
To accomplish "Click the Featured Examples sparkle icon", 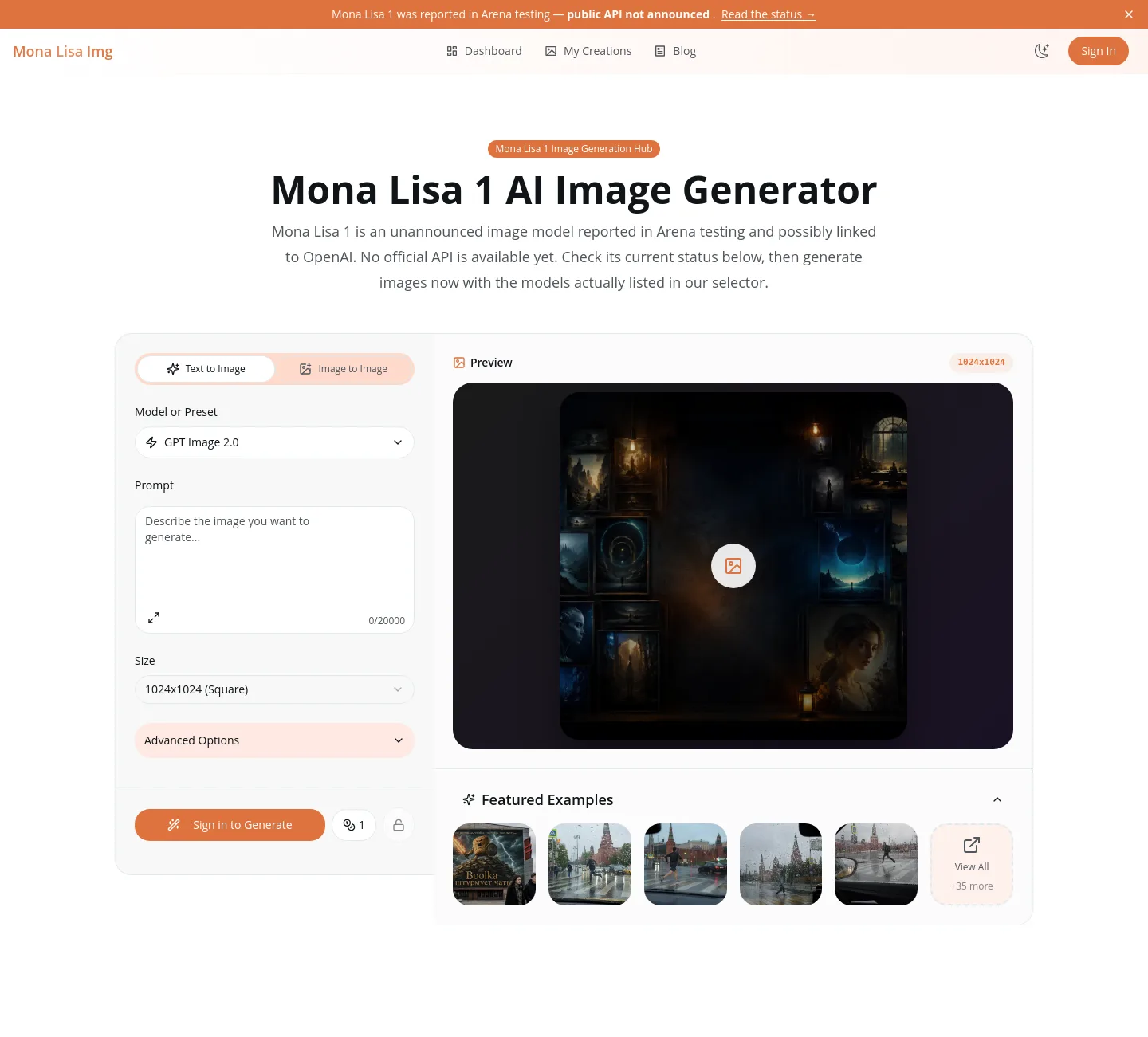I will tap(469, 799).
